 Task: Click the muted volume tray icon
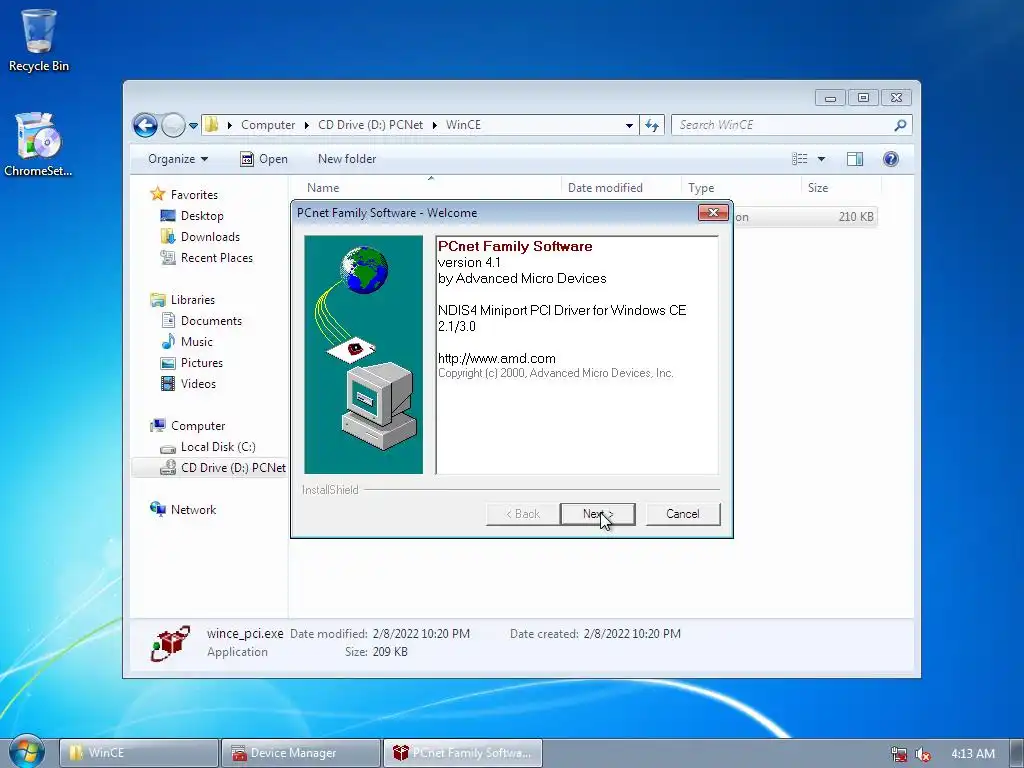click(923, 754)
